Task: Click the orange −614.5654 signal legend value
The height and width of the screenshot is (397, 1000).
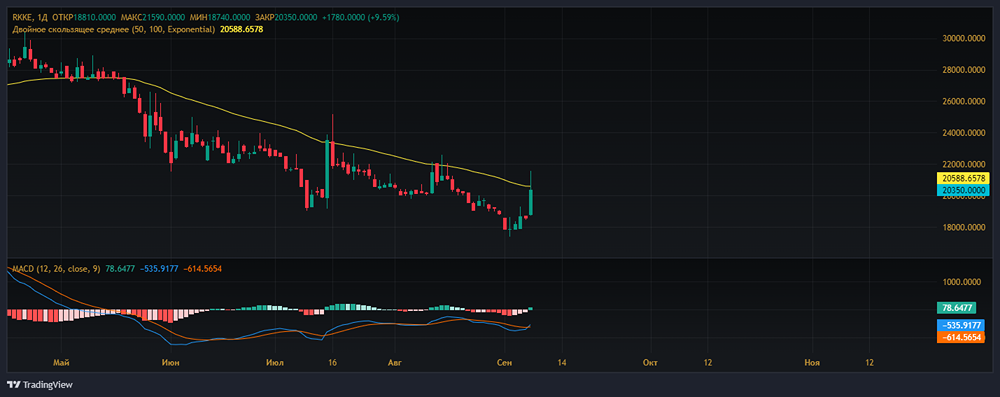Action: pyautogui.click(x=202, y=269)
